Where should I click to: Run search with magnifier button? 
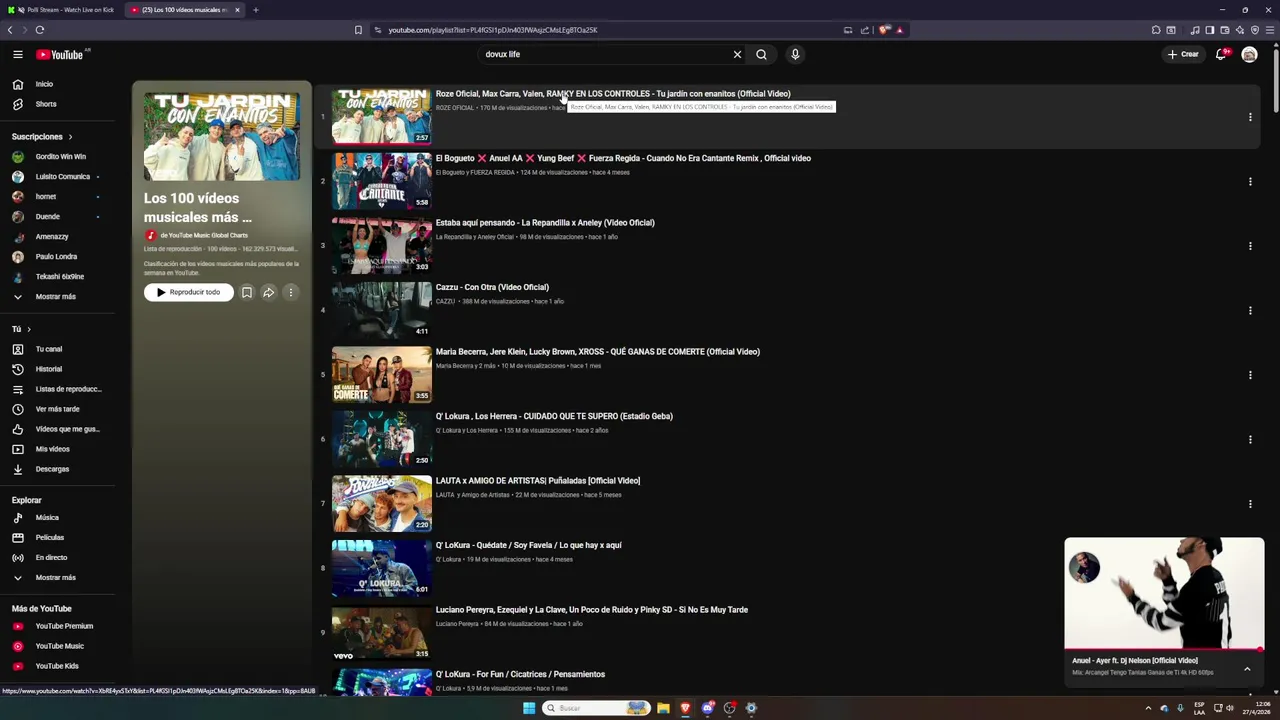761,54
